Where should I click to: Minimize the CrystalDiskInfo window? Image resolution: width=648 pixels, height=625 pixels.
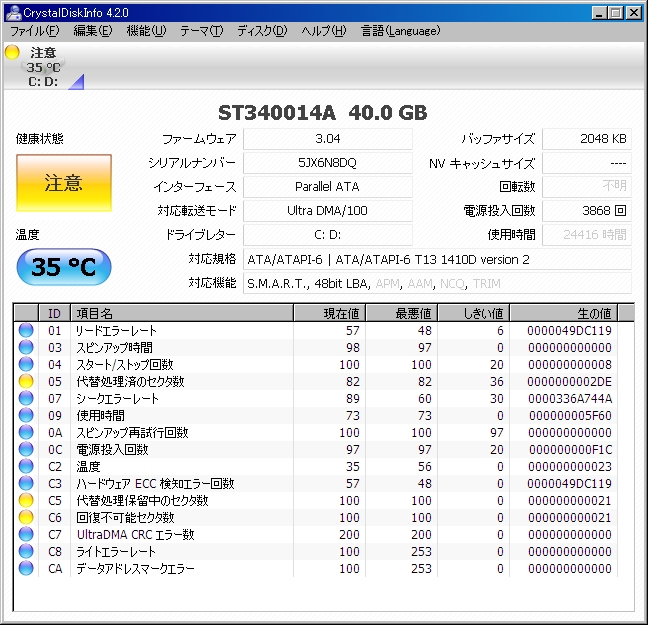coord(599,13)
